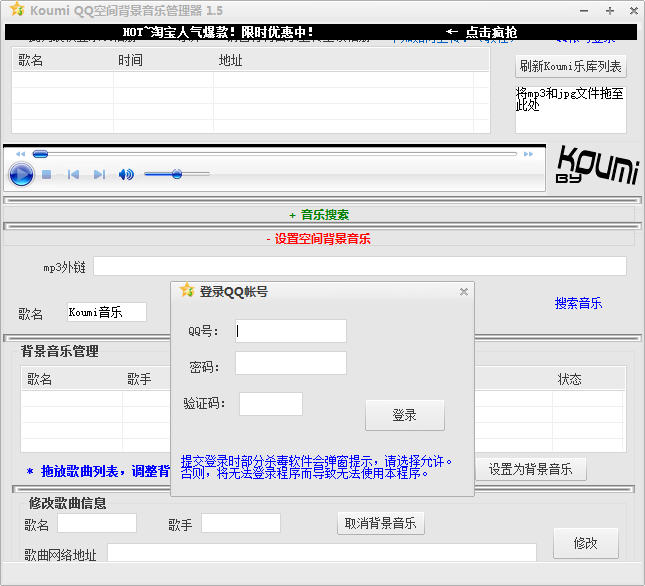Image resolution: width=645 pixels, height=586 pixels.
Task: Skip to next track in media player
Action: 99,175
